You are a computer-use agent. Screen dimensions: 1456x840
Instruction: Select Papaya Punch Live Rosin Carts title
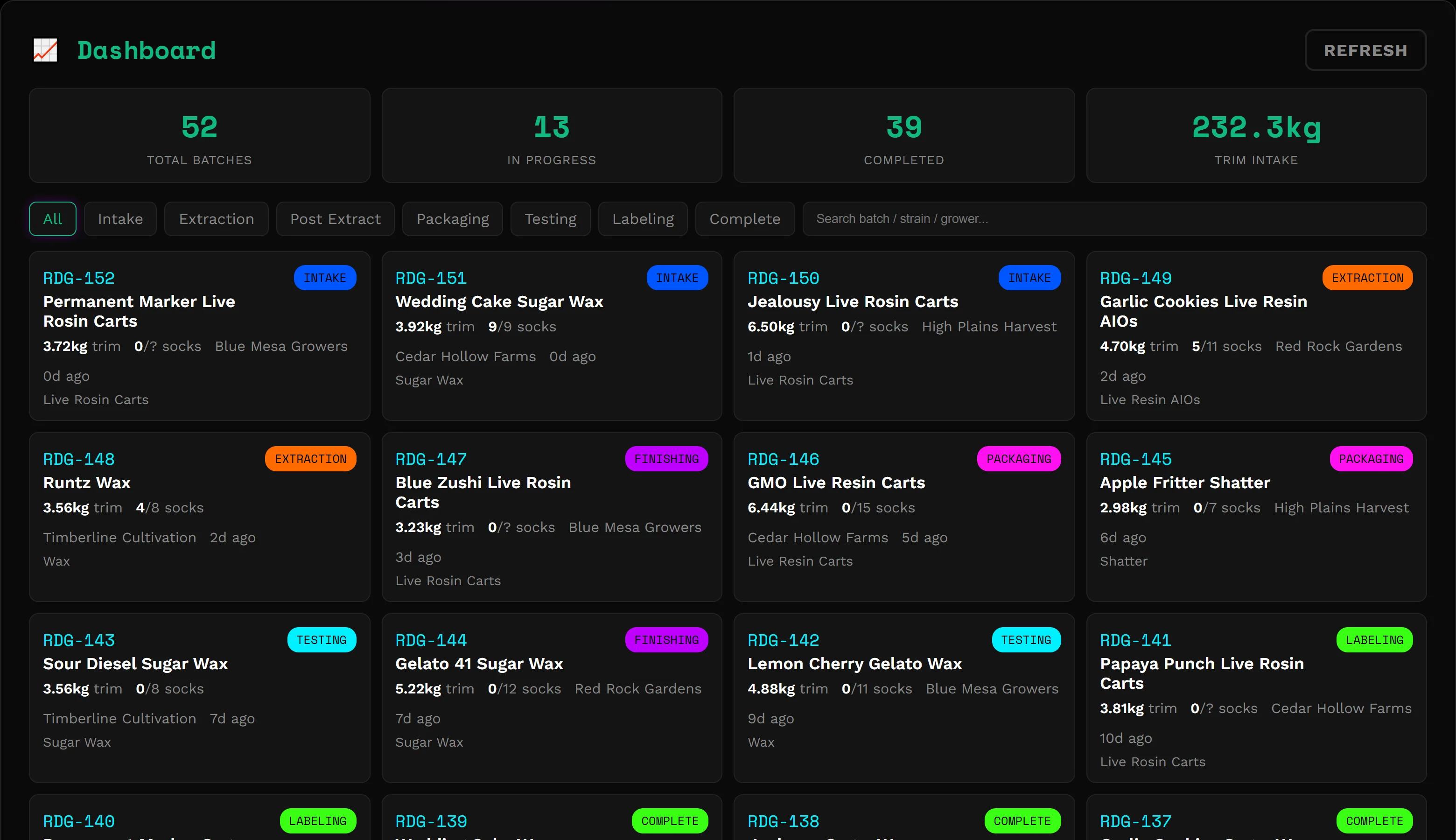[x=1202, y=674]
